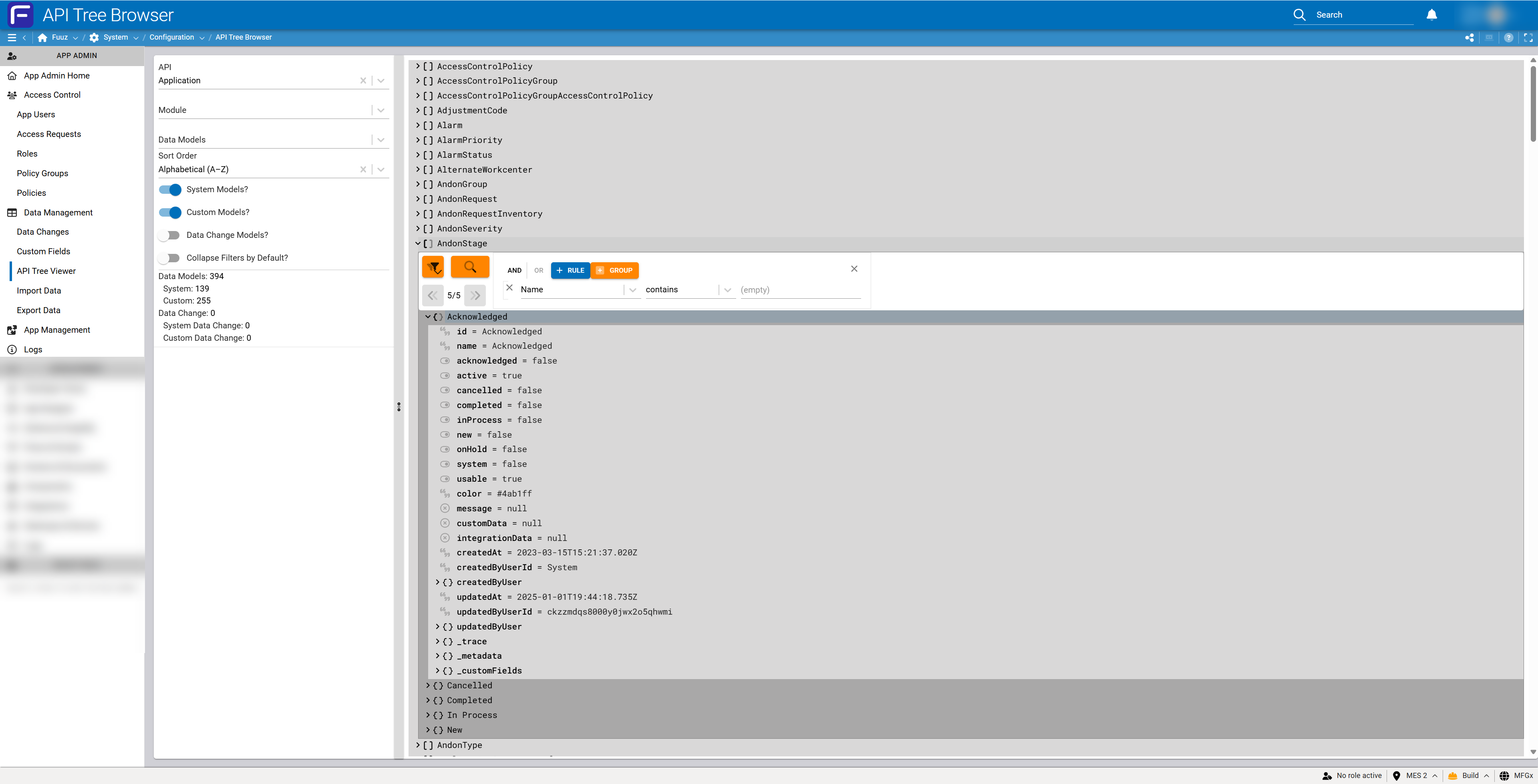Viewport: 1538px width, 784px height.
Task: Click the share icon in breadcrumb bar
Action: [x=1470, y=38]
